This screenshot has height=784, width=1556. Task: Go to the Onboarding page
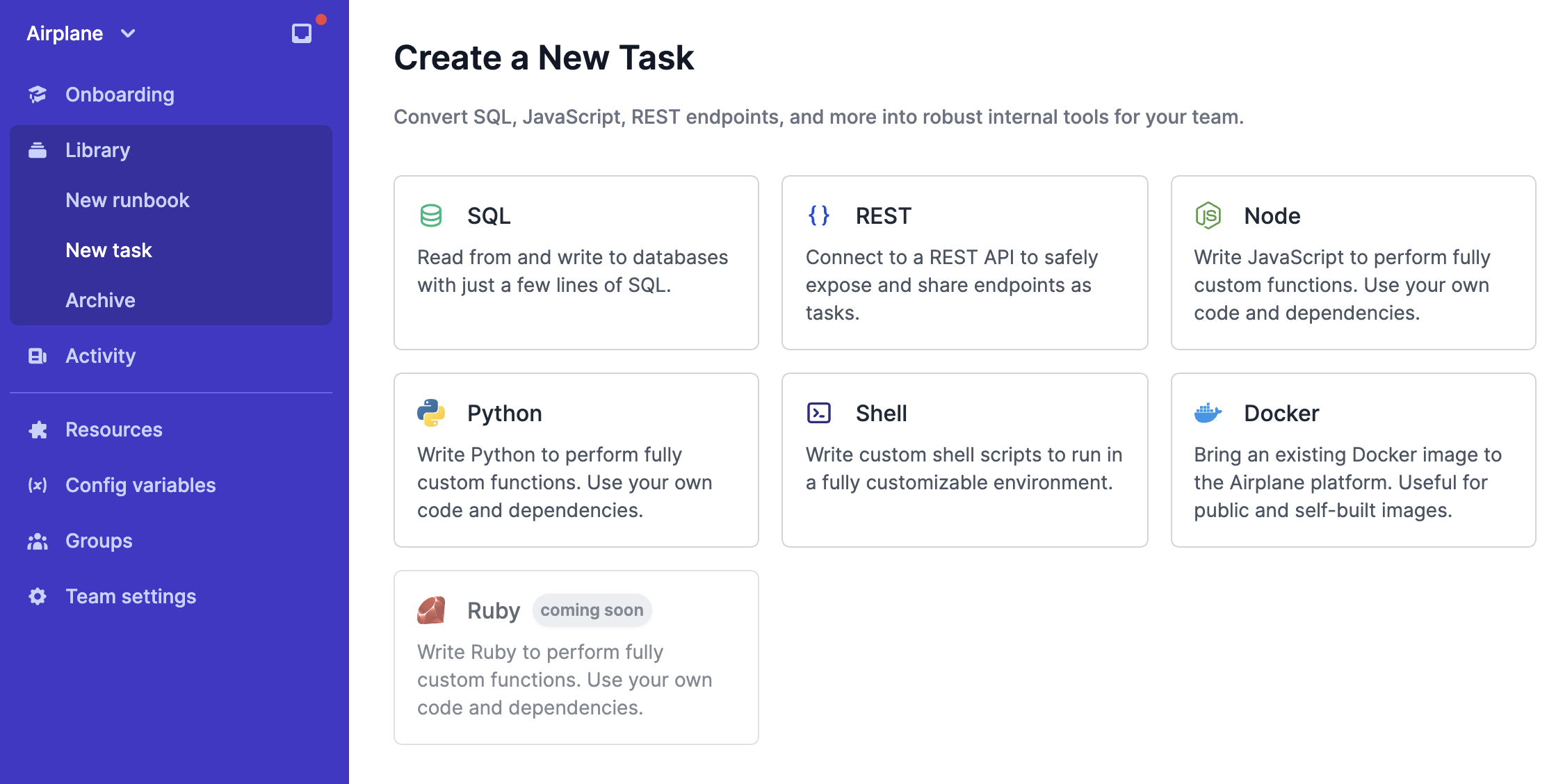120,95
